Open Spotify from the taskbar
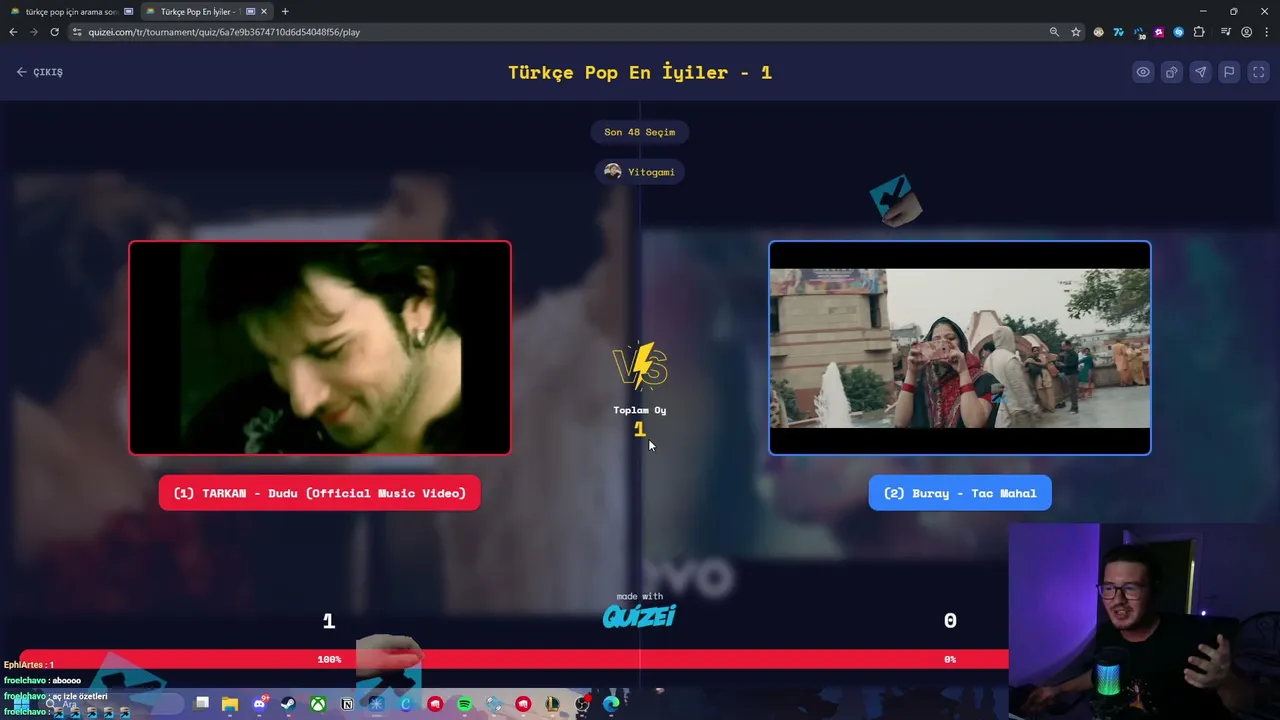The width and height of the screenshot is (1280, 720). pos(464,704)
